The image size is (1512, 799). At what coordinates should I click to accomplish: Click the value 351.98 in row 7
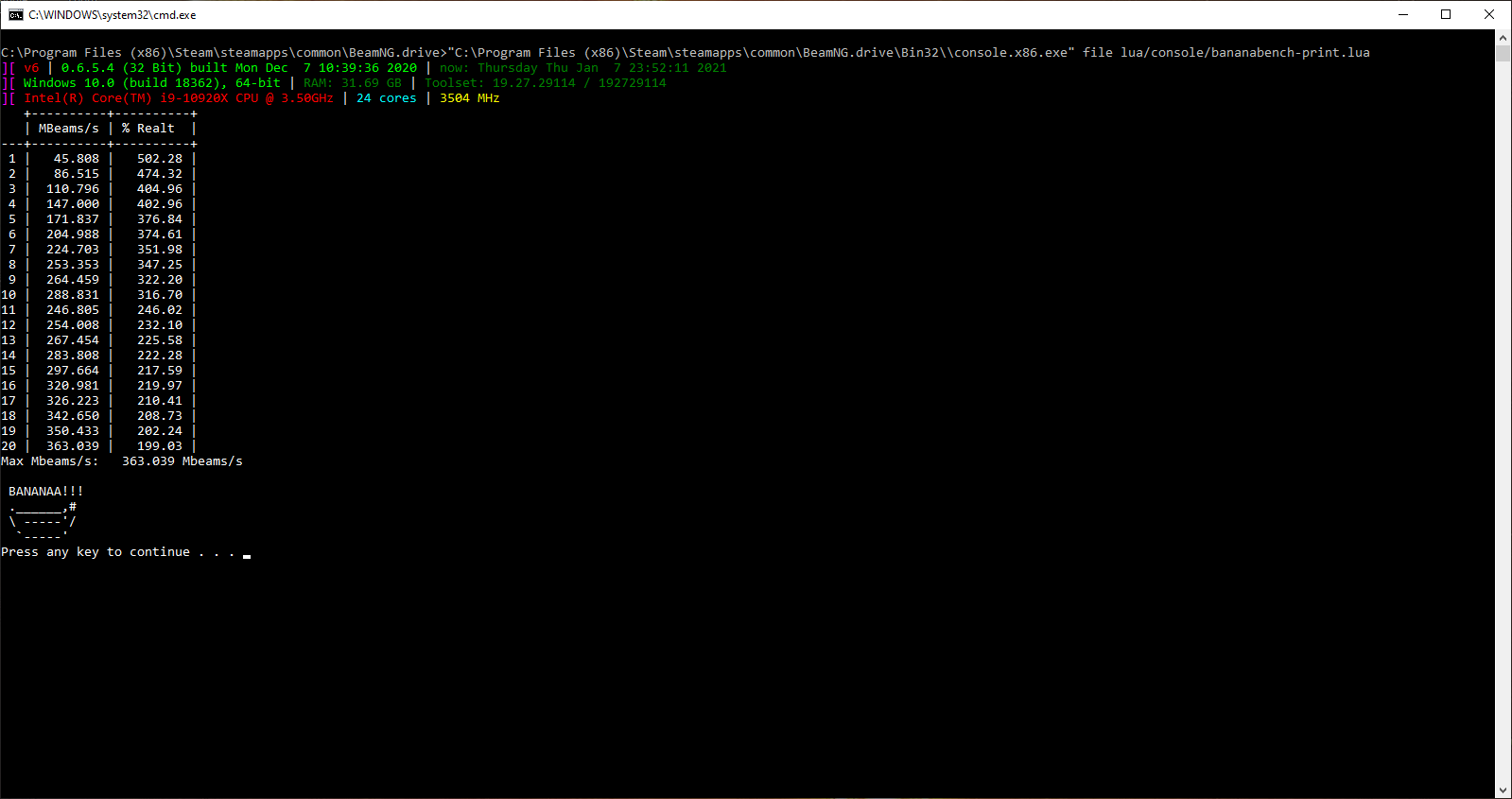(x=160, y=250)
